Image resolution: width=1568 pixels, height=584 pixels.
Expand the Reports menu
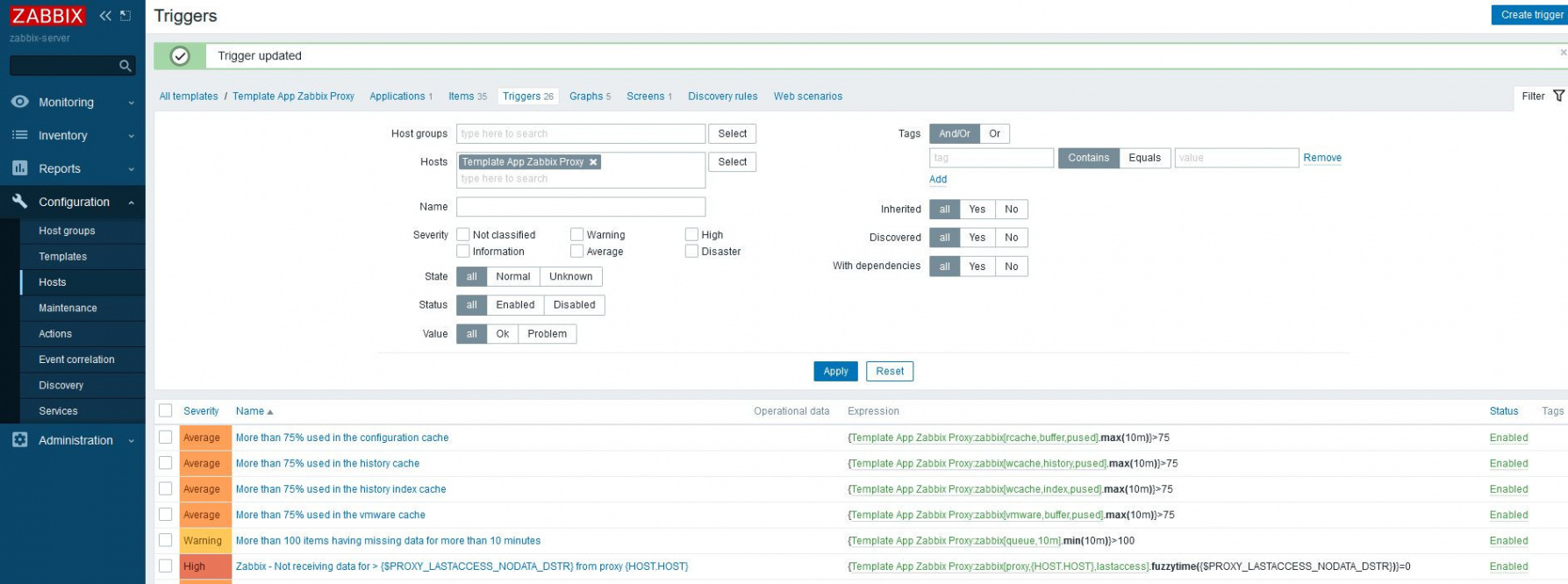131,169
